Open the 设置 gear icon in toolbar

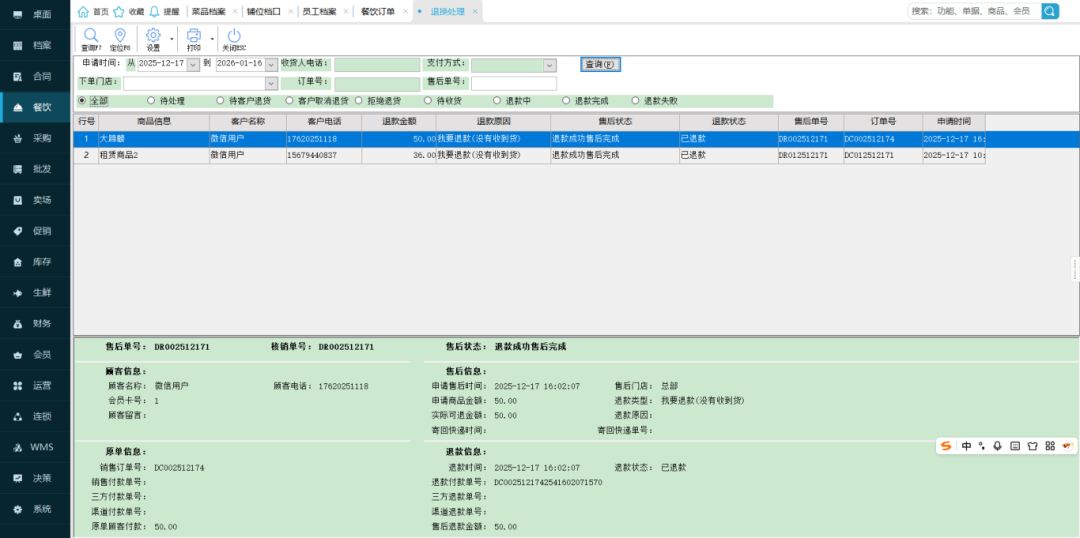pos(153,37)
